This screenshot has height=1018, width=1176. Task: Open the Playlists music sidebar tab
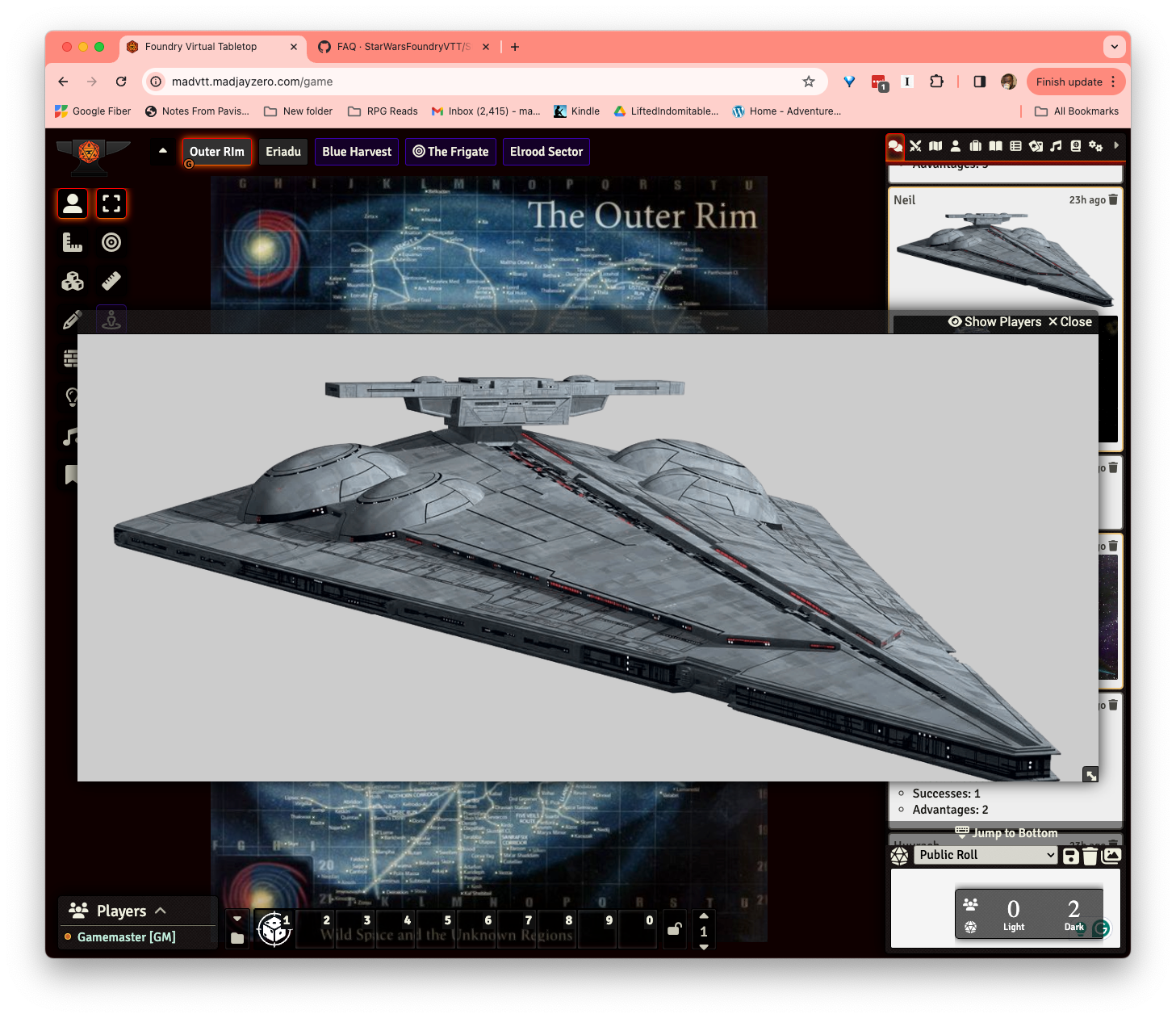[x=1056, y=146]
